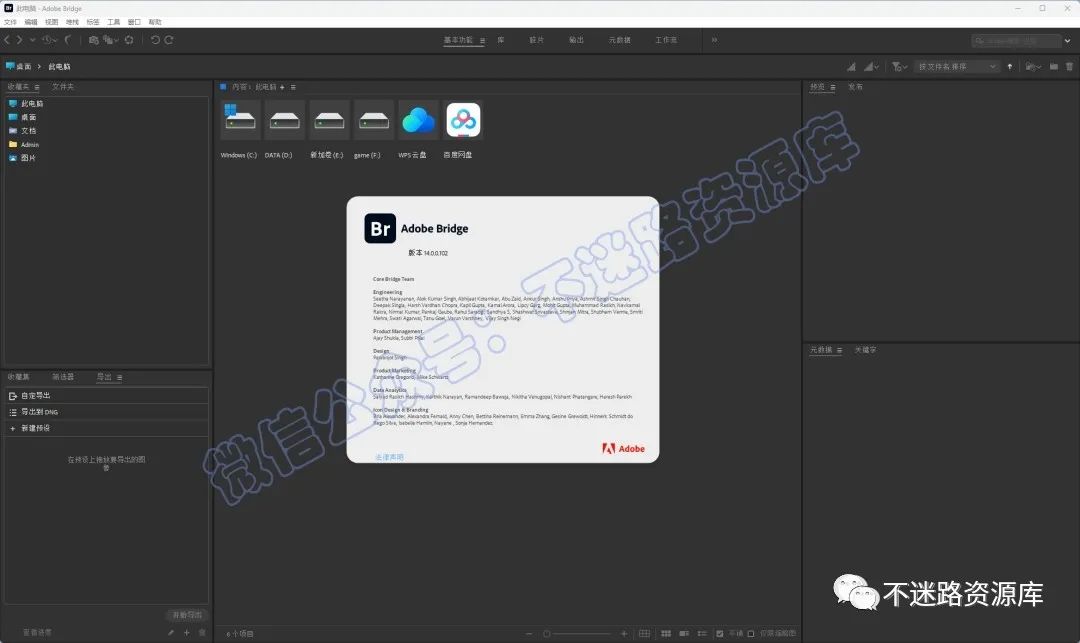Open the 收藏夹 panel menu icon

click(x=37, y=87)
